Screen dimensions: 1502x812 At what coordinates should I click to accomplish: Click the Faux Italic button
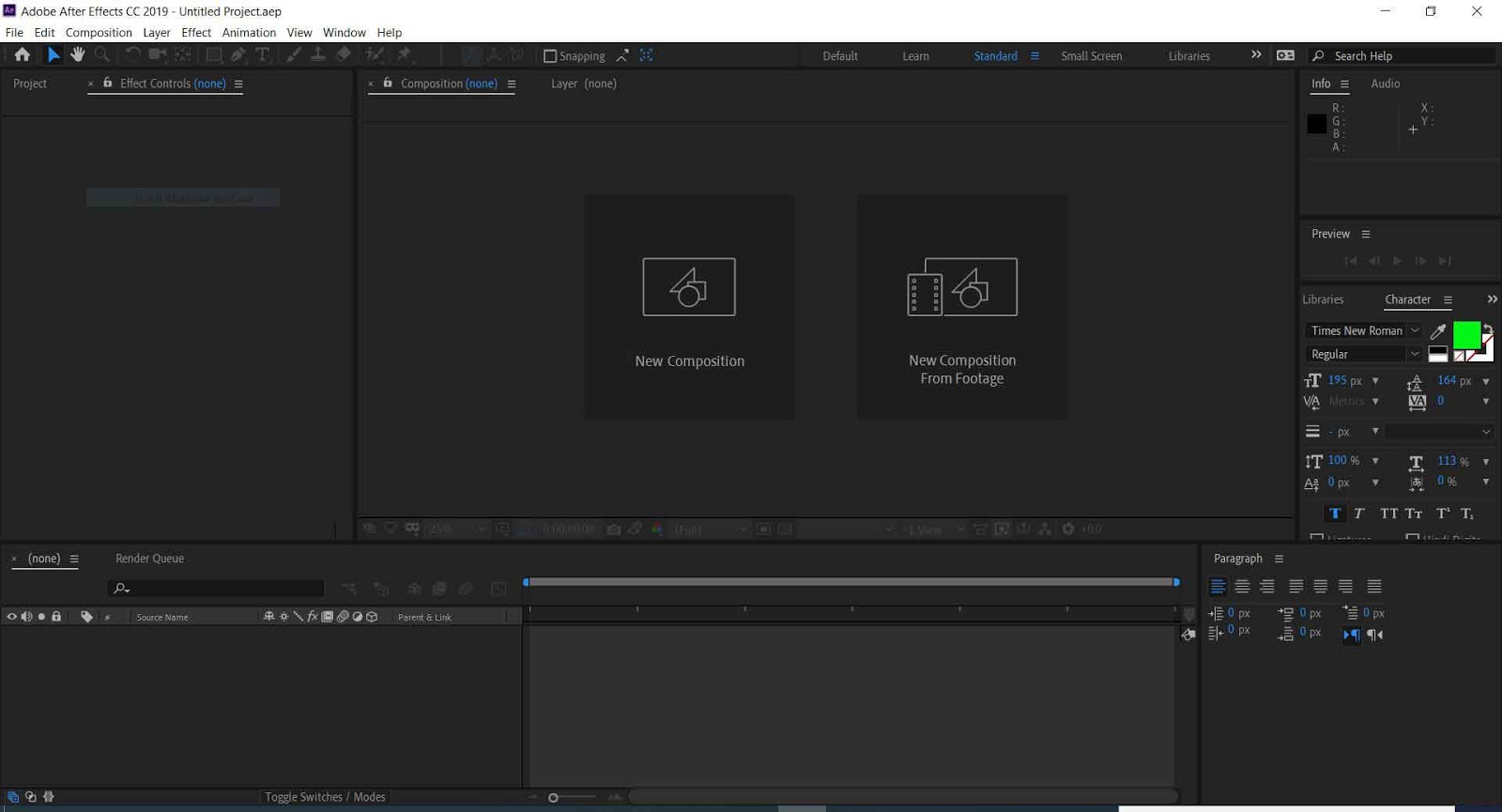1358,513
